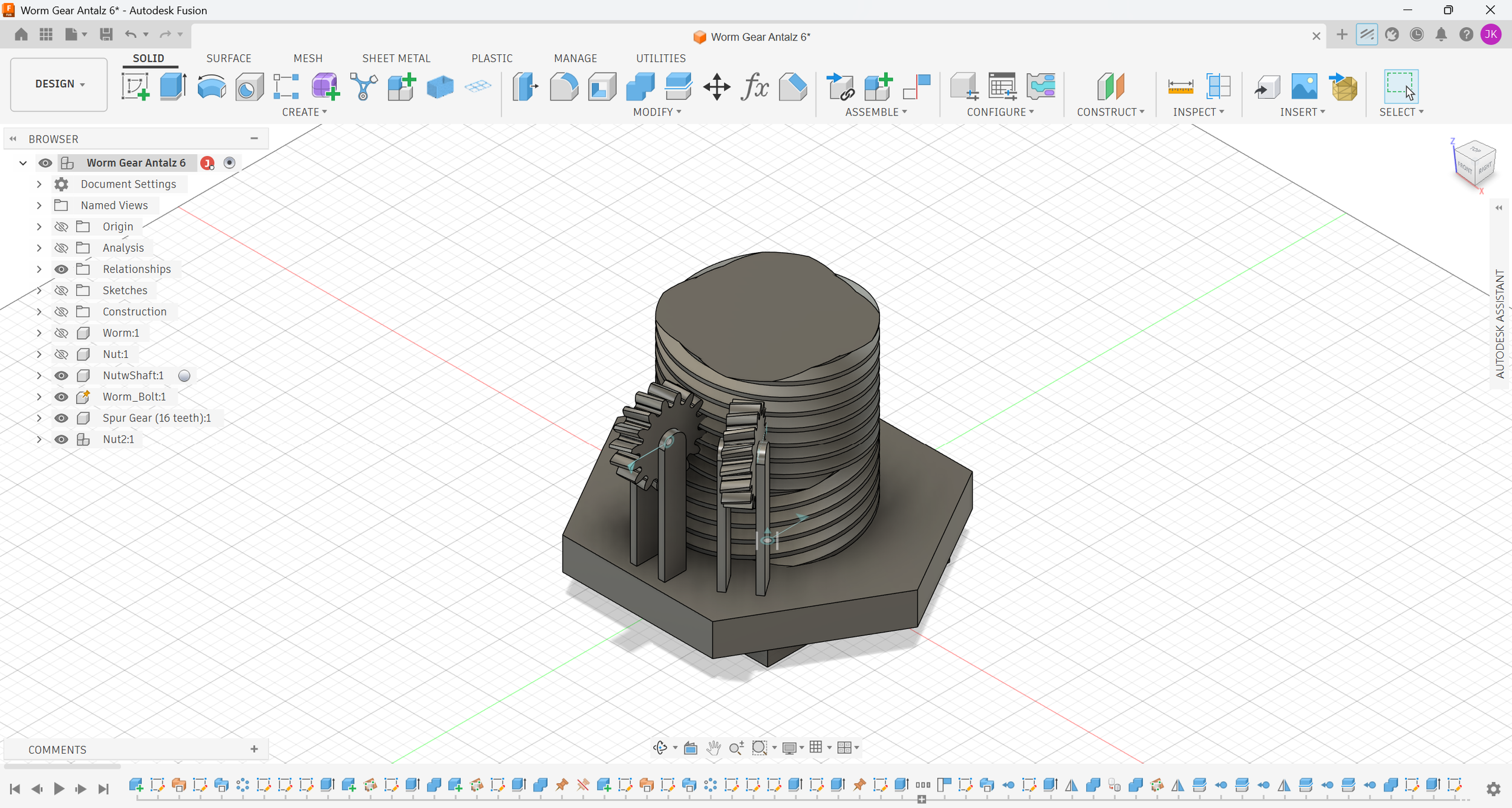Open the Change Parameters fx icon
The width and height of the screenshot is (1512, 808).
coord(755,86)
